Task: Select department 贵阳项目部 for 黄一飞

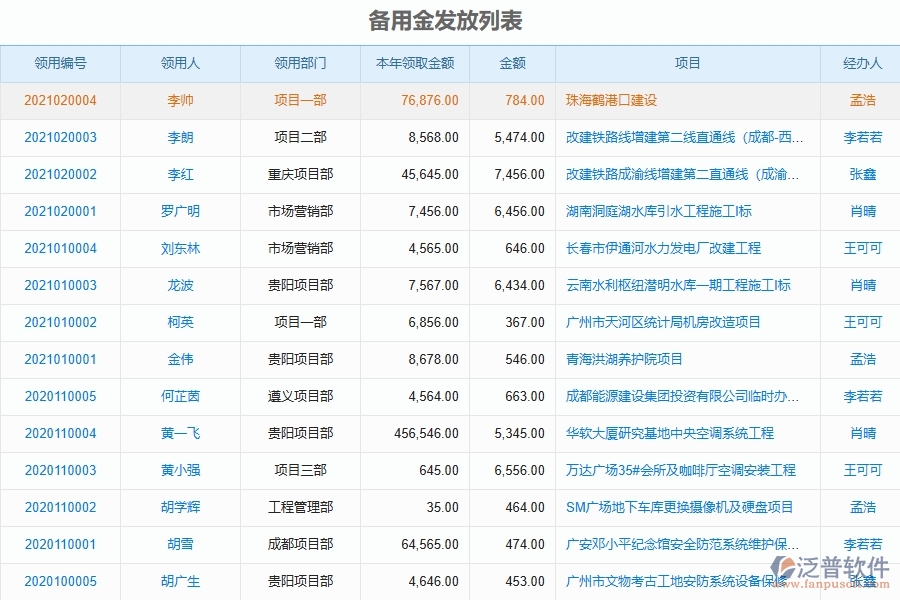Action: click(300, 433)
